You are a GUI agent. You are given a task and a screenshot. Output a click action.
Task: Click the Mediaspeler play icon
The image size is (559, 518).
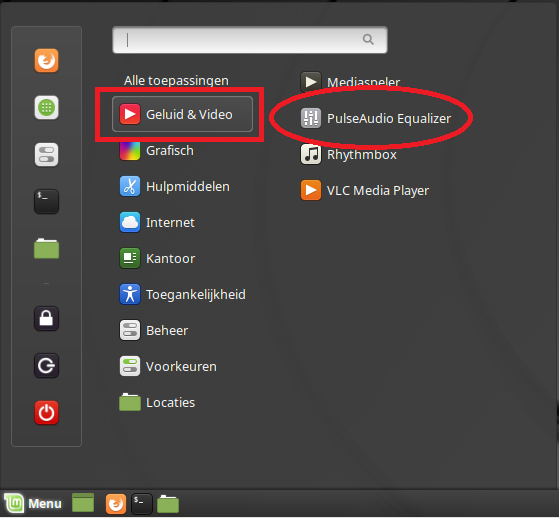[x=311, y=82]
